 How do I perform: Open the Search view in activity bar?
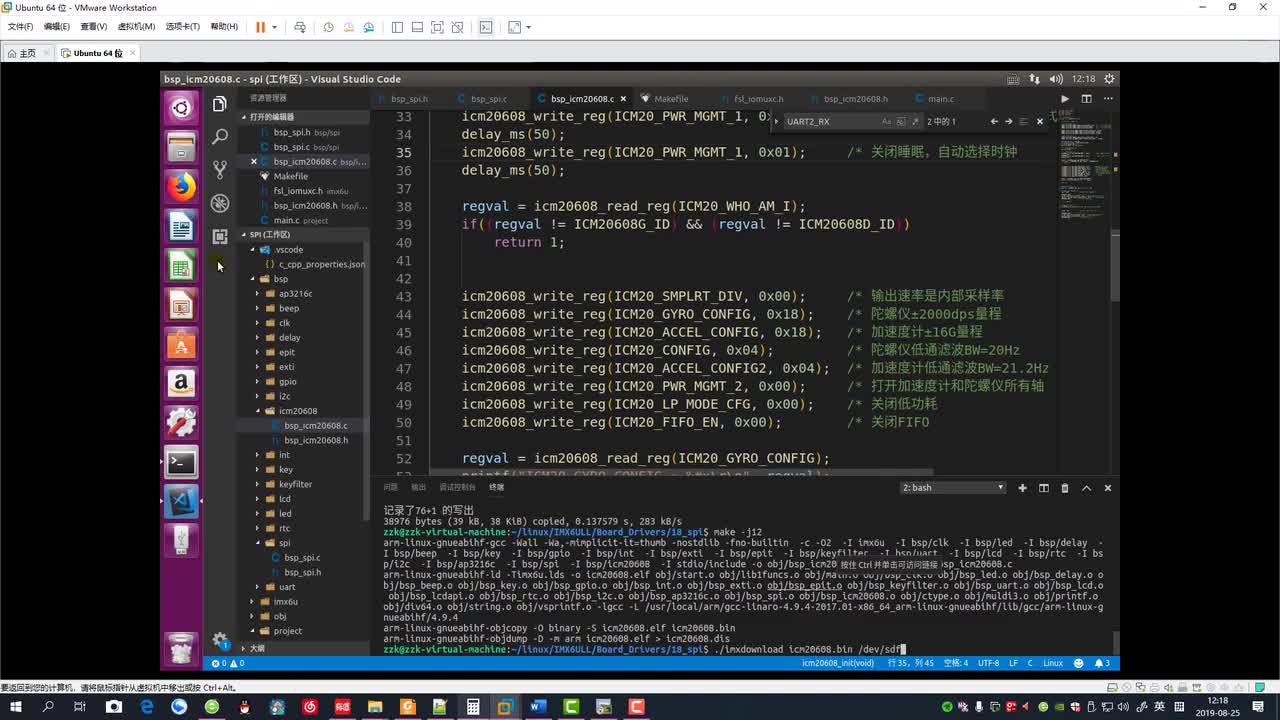click(x=220, y=137)
